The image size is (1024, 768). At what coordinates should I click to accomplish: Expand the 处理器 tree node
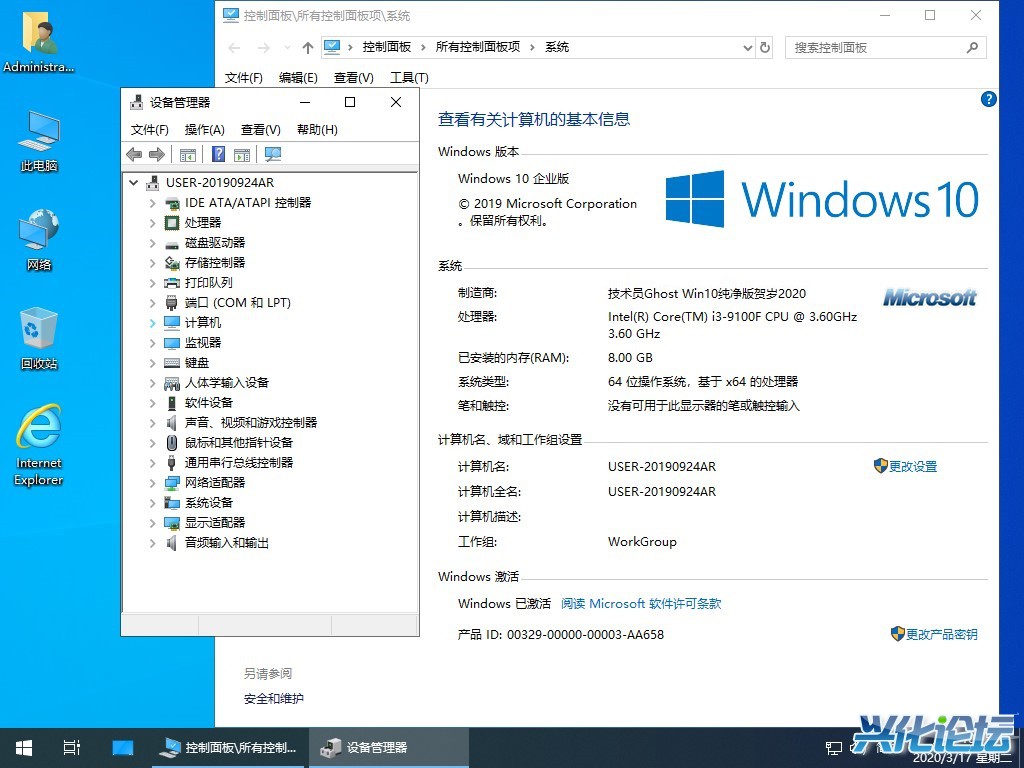(x=152, y=223)
